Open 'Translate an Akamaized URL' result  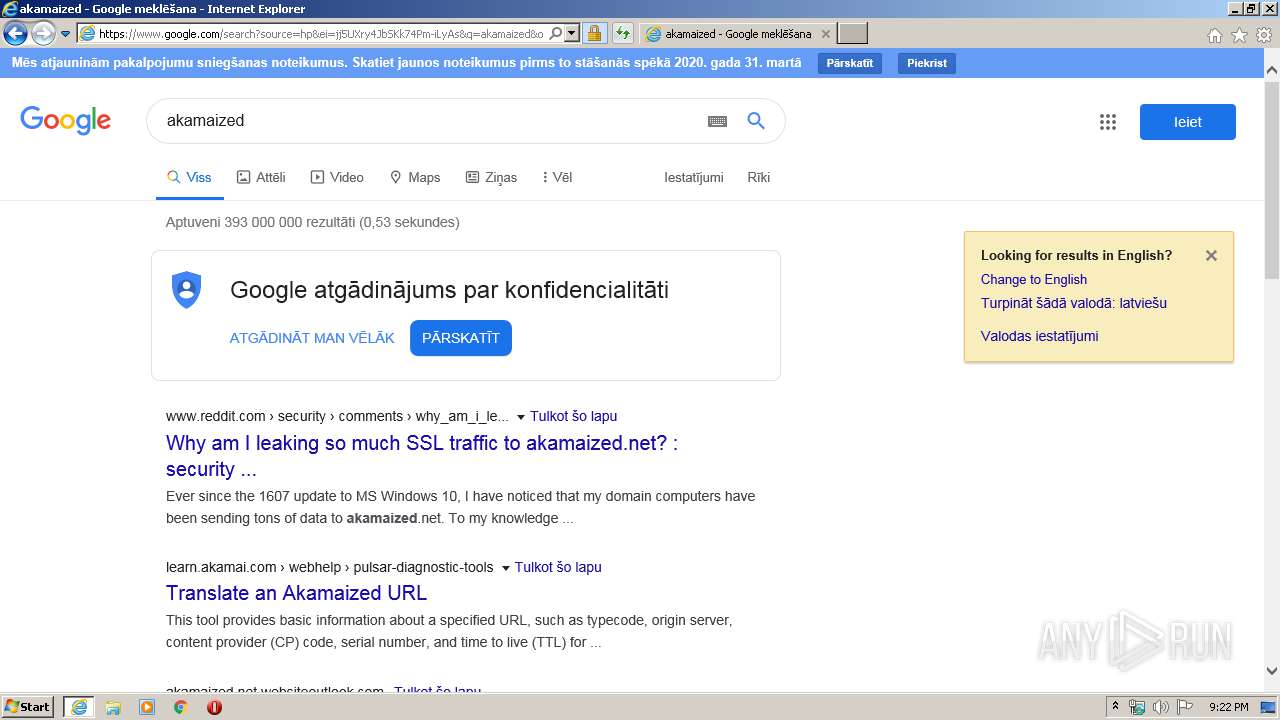[297, 593]
